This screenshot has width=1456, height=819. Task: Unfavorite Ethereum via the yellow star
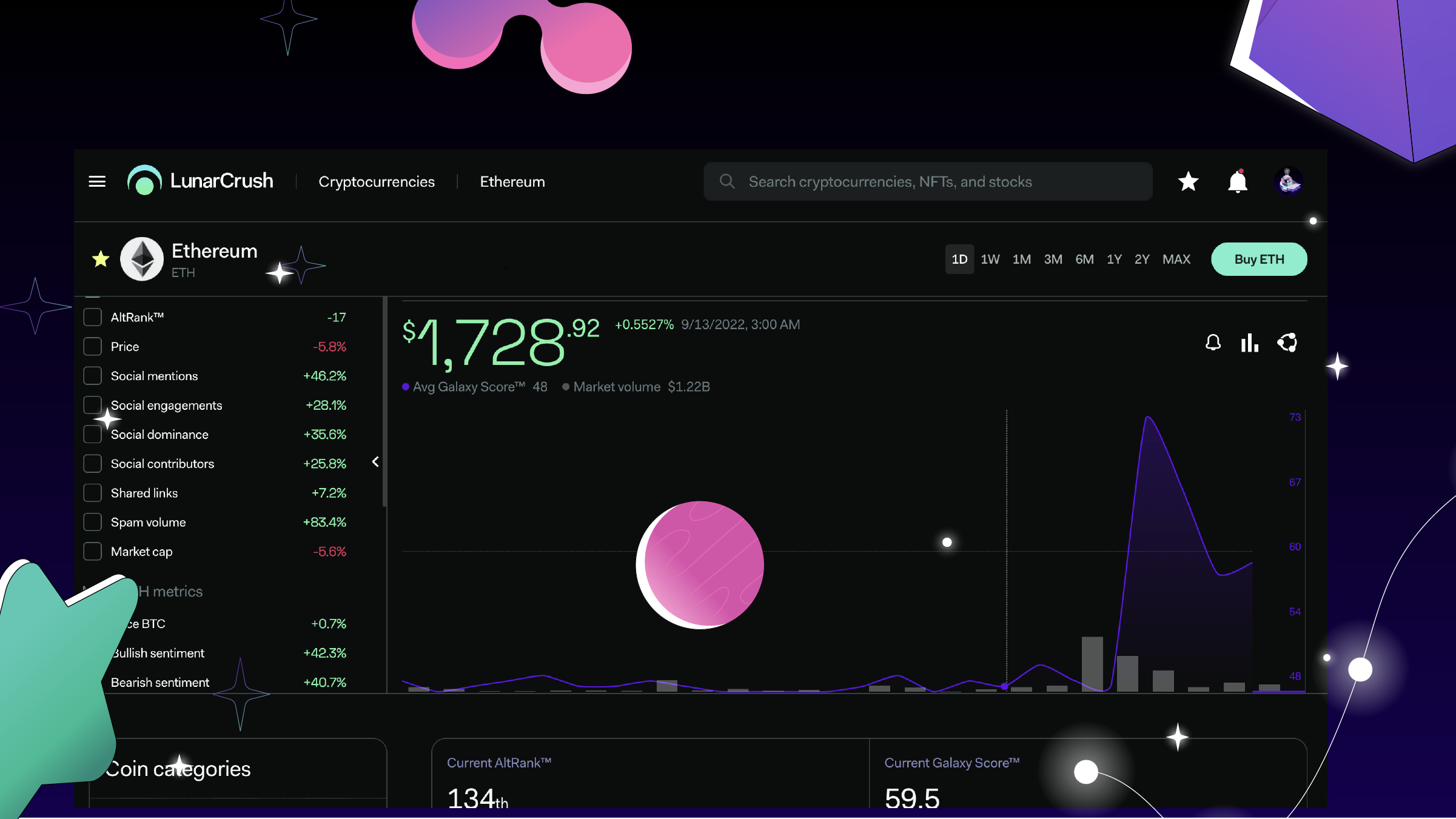[101, 259]
